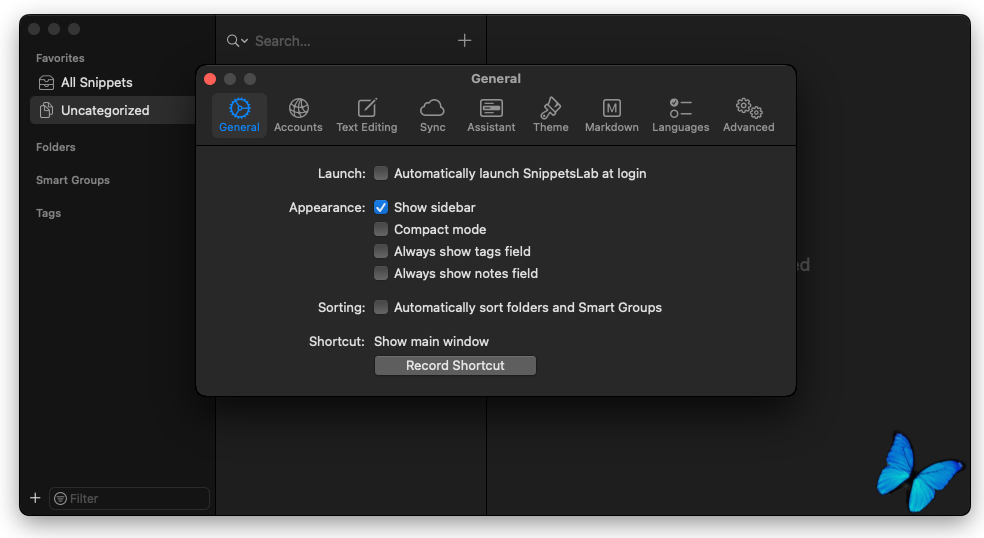The image size is (984, 538).
Task: Open the Sync cloud preferences
Action: 432,116
